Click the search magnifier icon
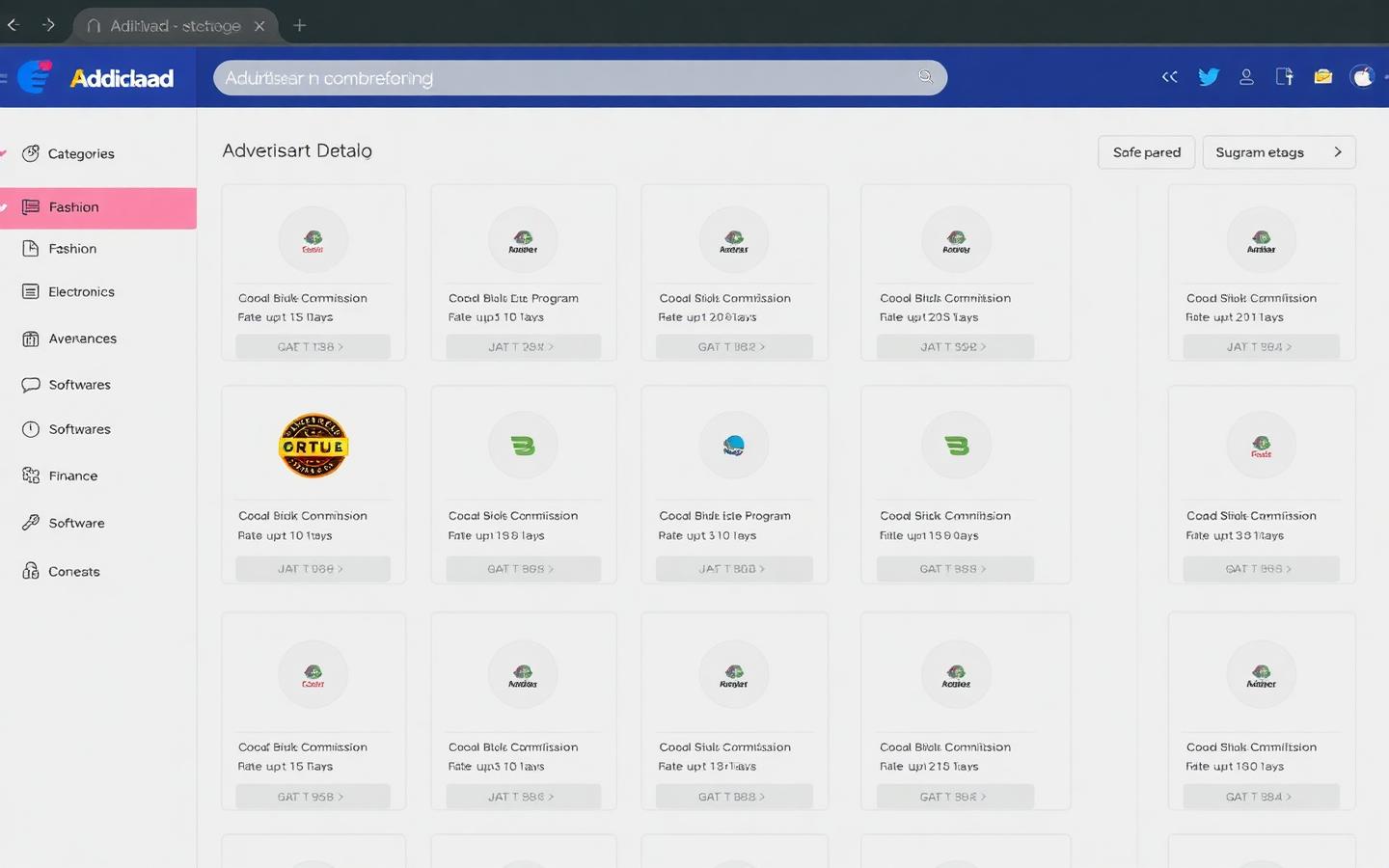 [925, 77]
